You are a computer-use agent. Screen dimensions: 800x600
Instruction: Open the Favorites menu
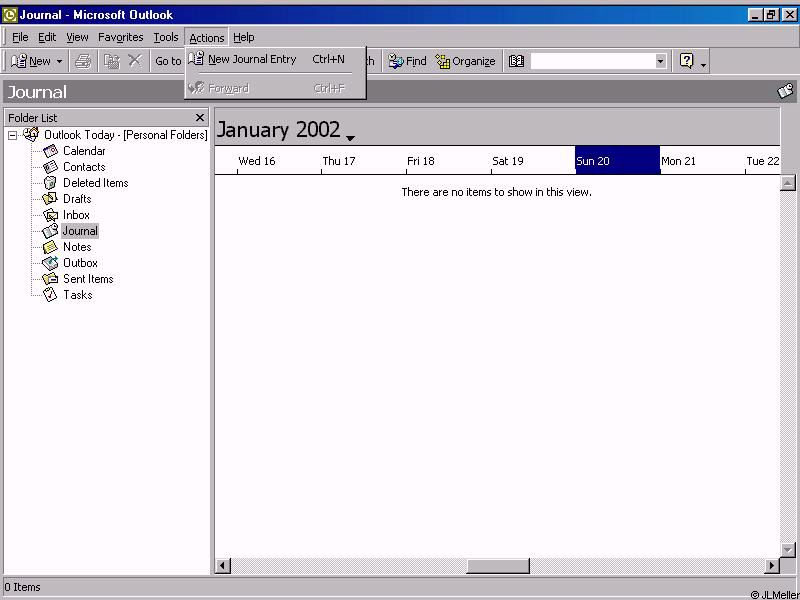click(x=120, y=37)
